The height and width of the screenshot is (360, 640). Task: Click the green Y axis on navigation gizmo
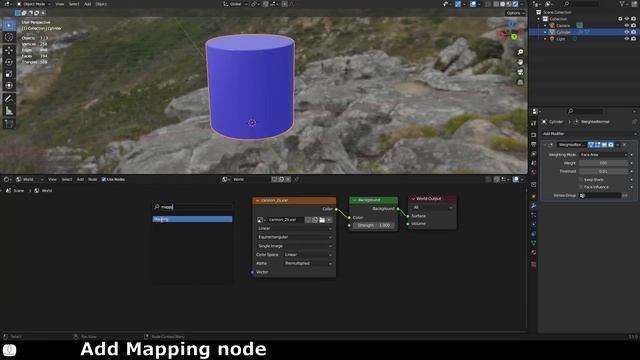tap(514, 37)
